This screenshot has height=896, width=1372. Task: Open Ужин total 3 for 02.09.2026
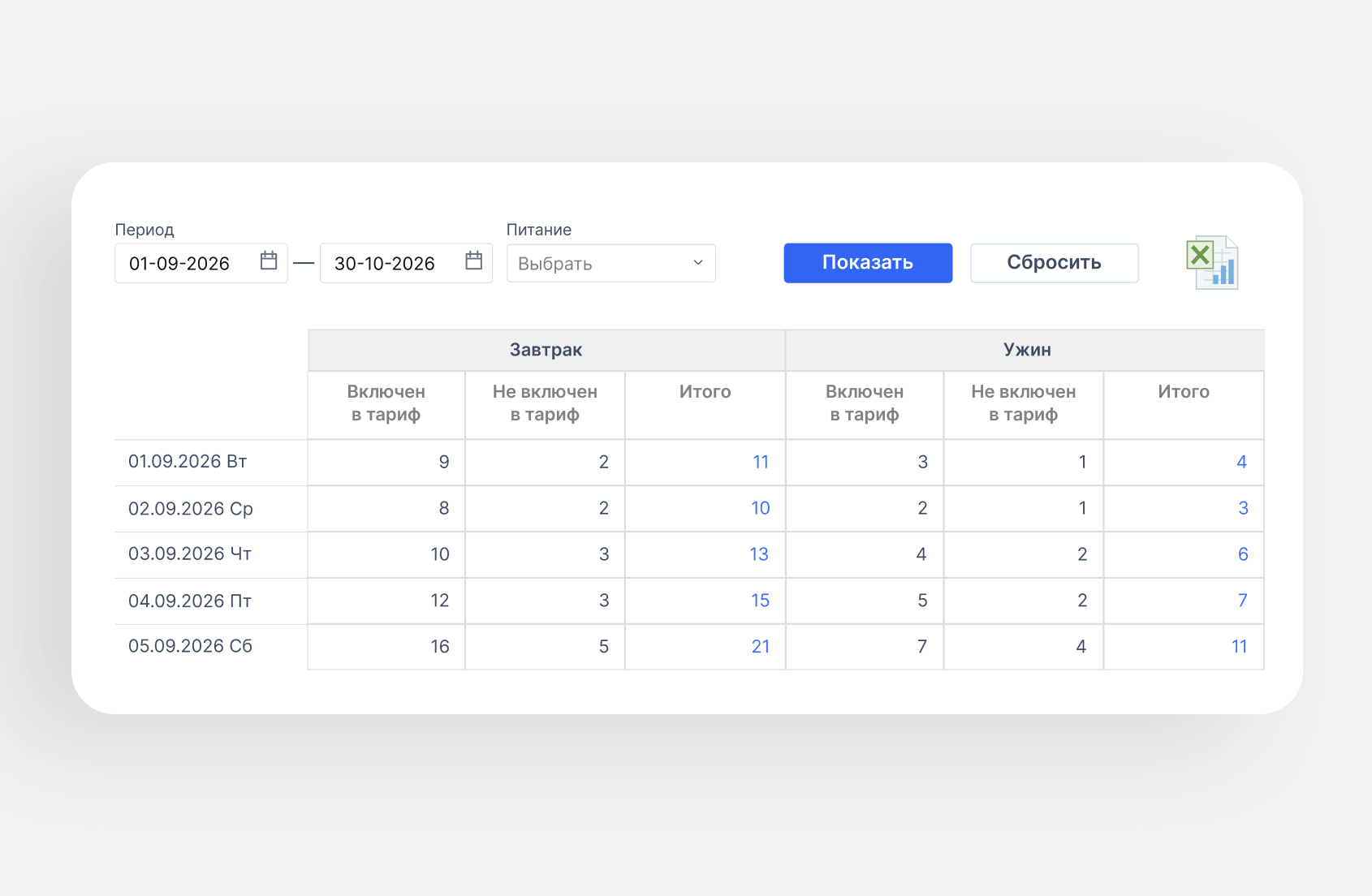[x=1243, y=508]
